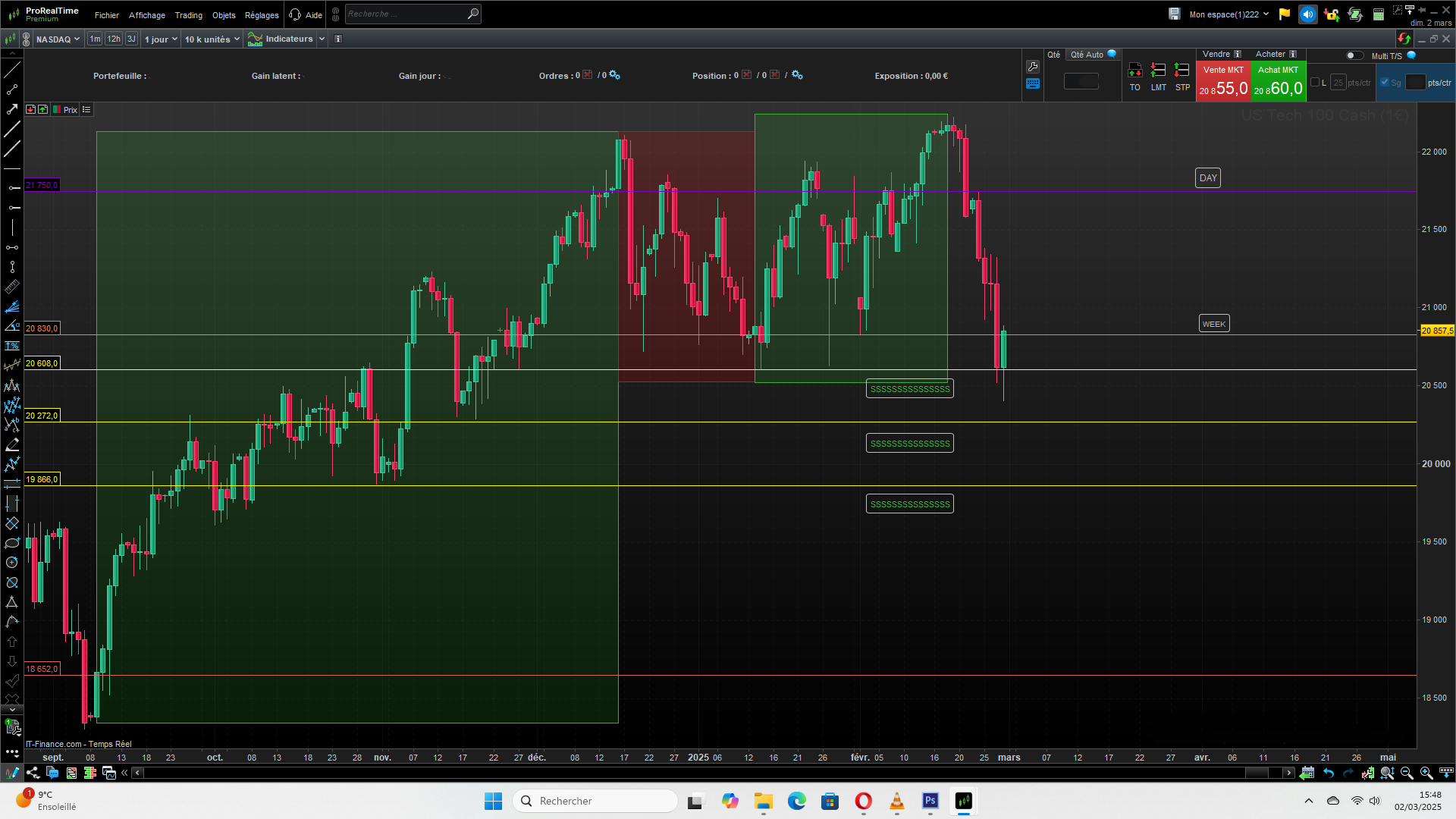Open trading settings wrench icon
Screen dimensions: 1456x819
coord(1032,67)
